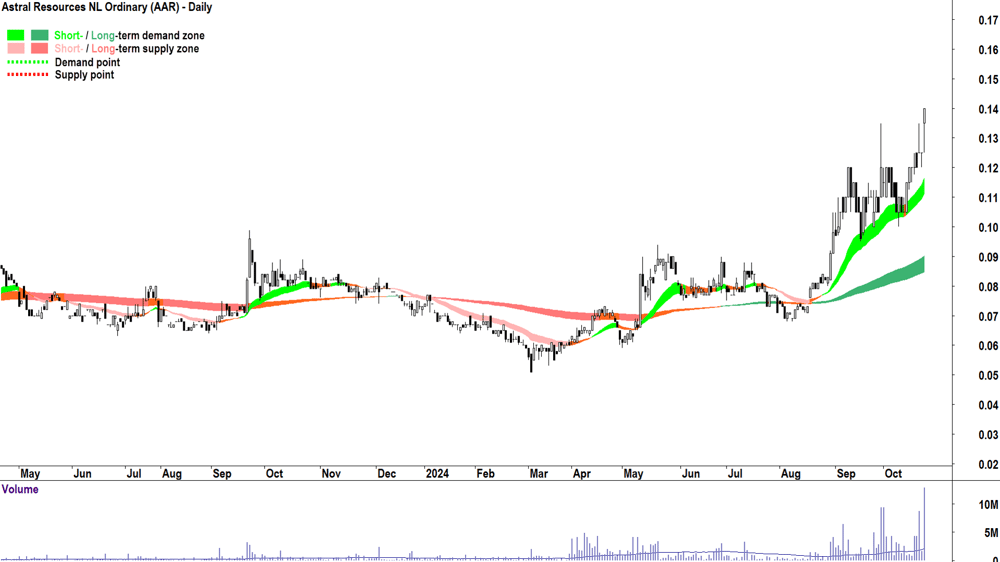Click the 5M volume axis label
1000x562 pixels.
(991, 533)
